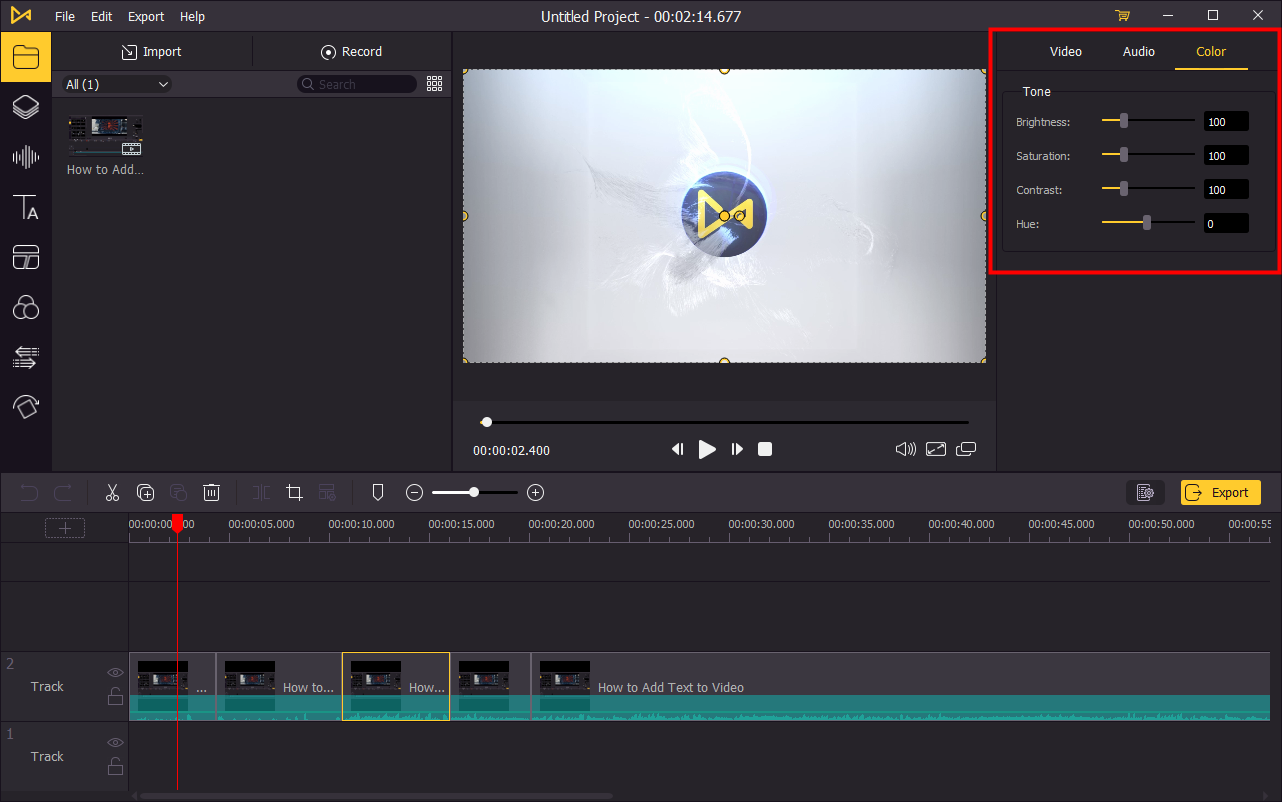Click the Paste icon in timeline toolbar
This screenshot has width=1282, height=802.
(178, 492)
